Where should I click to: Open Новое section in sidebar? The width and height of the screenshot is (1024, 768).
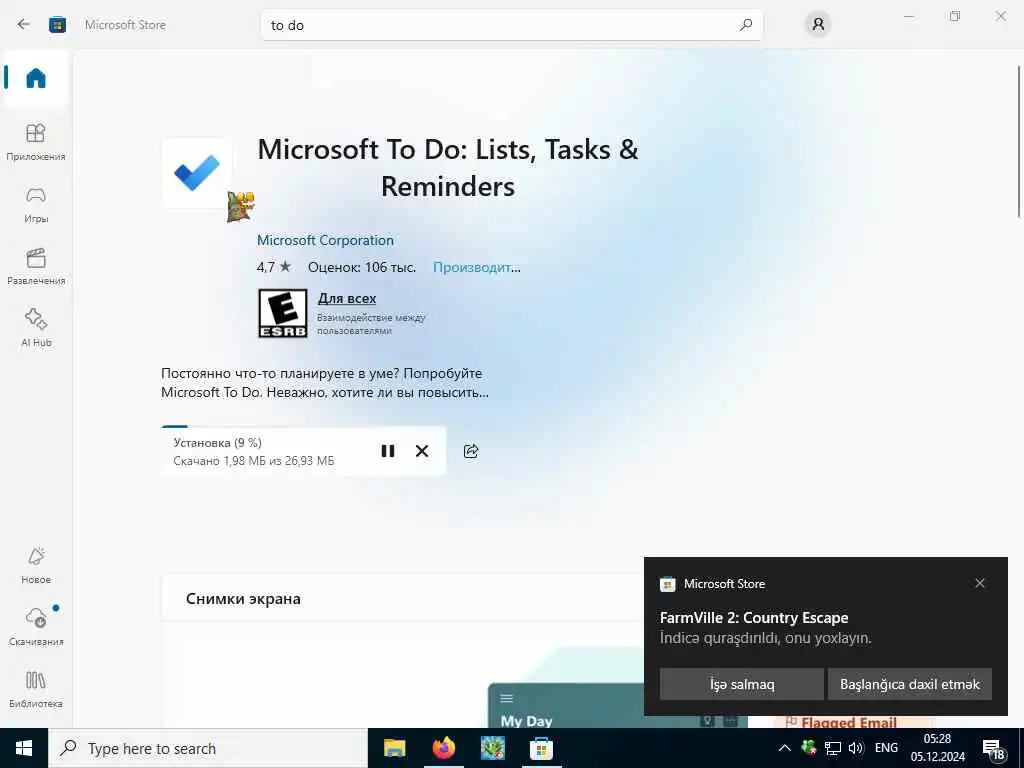click(x=36, y=566)
